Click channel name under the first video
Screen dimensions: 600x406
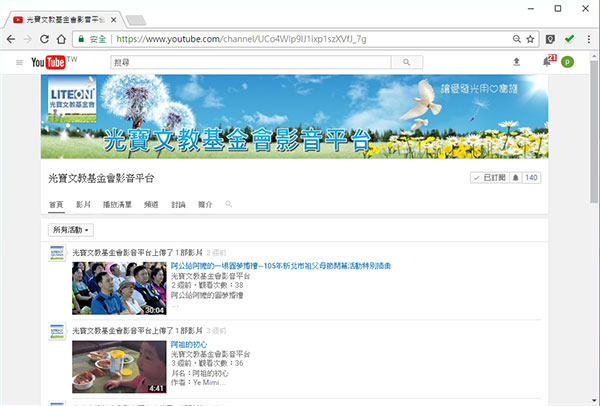click(x=210, y=276)
